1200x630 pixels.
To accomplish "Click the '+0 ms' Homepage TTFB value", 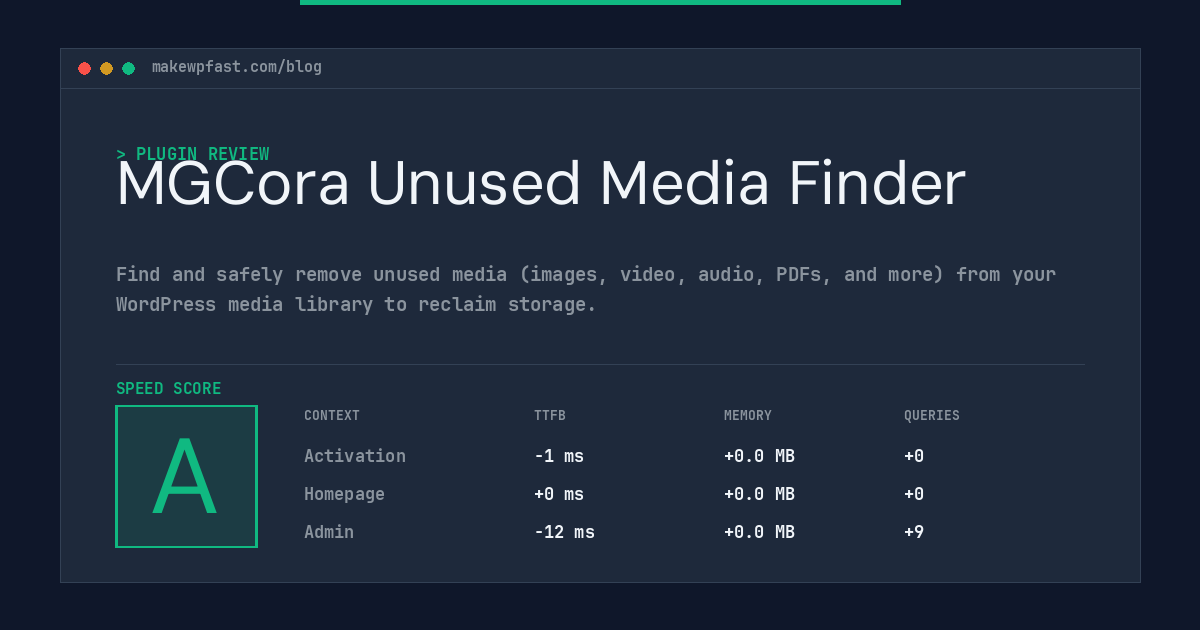I will coord(559,494).
